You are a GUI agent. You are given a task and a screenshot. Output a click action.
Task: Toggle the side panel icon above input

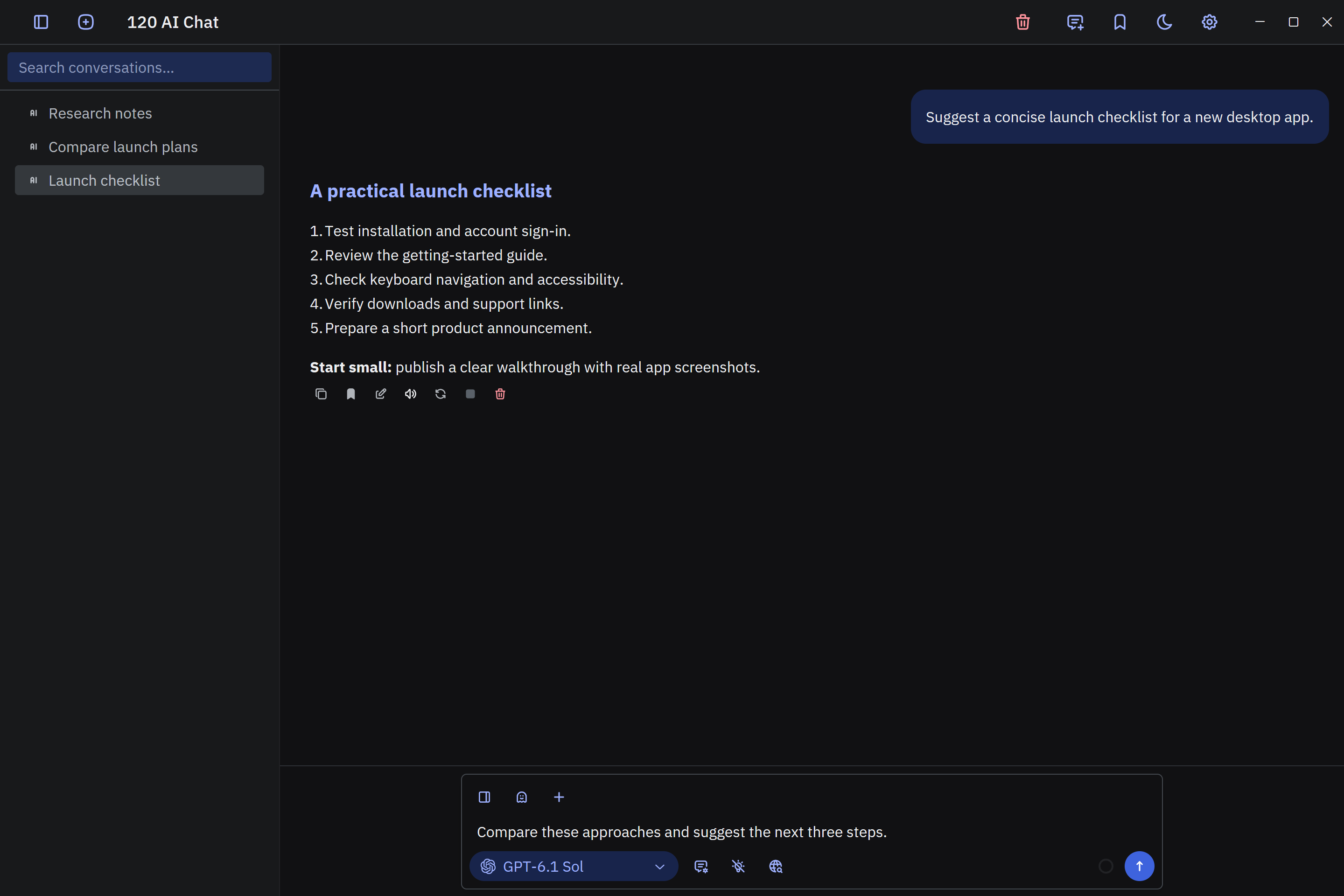pos(484,797)
